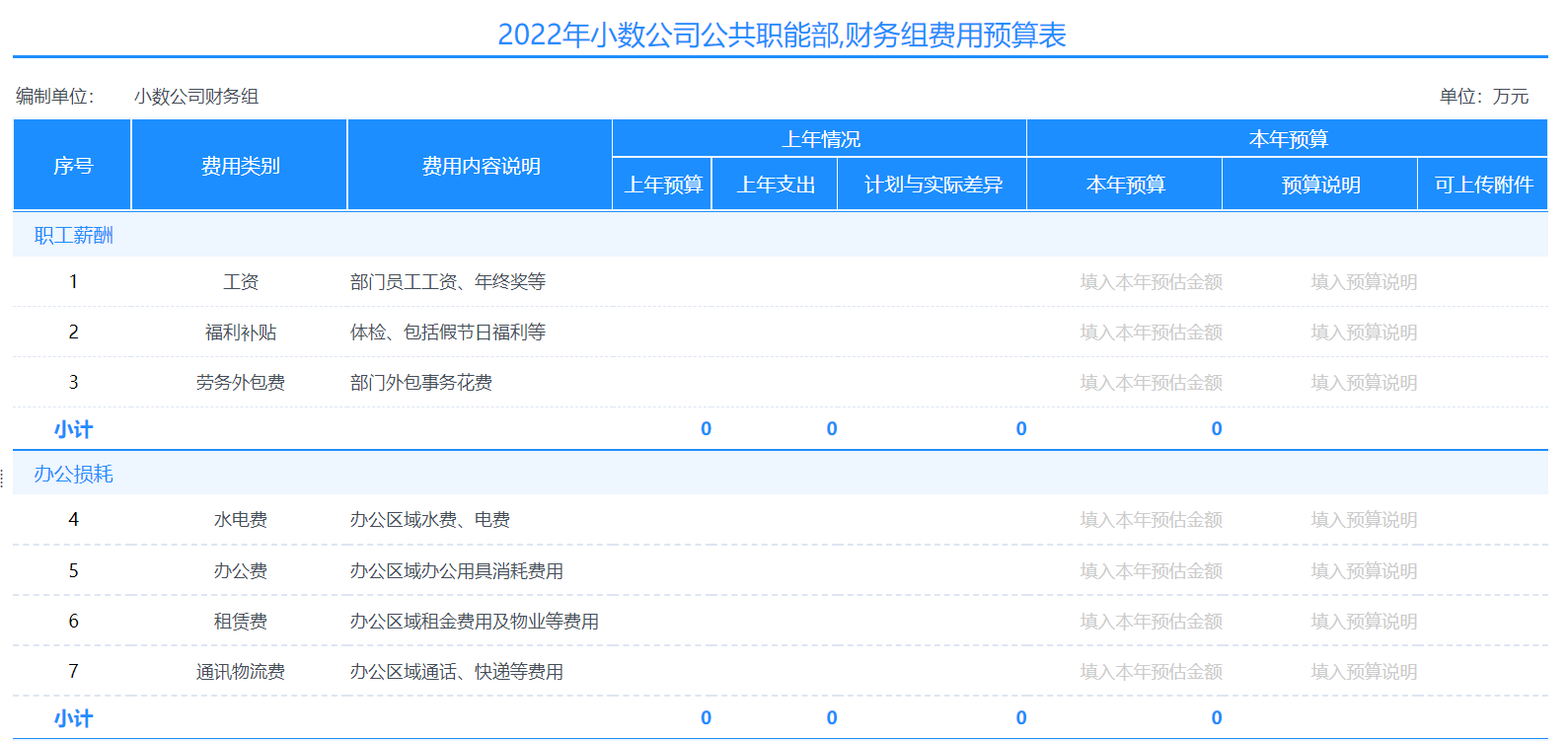Click the 小计 row under 职工薪酬
This screenshot has width=1568, height=741.
780,429
